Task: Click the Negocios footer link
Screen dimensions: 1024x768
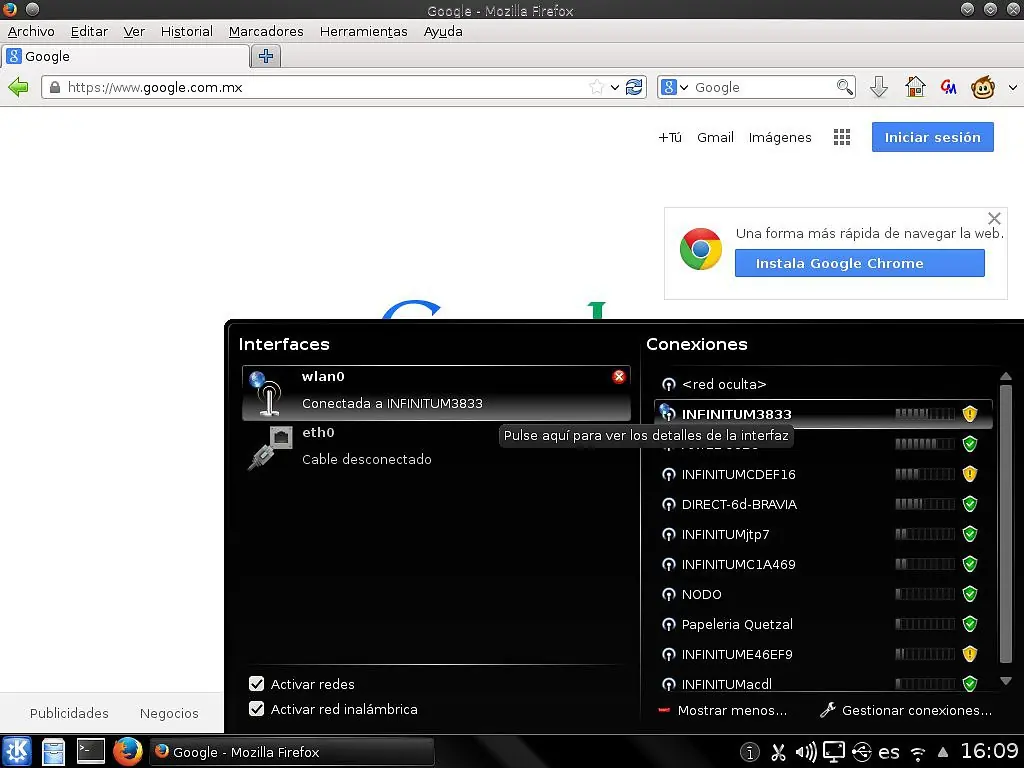Action: 169,713
